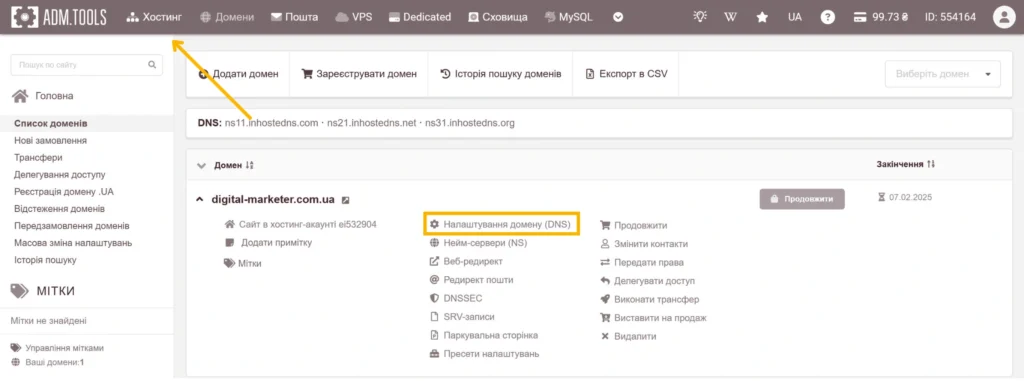
Task: Open the wiki W icon
Action: coord(731,18)
